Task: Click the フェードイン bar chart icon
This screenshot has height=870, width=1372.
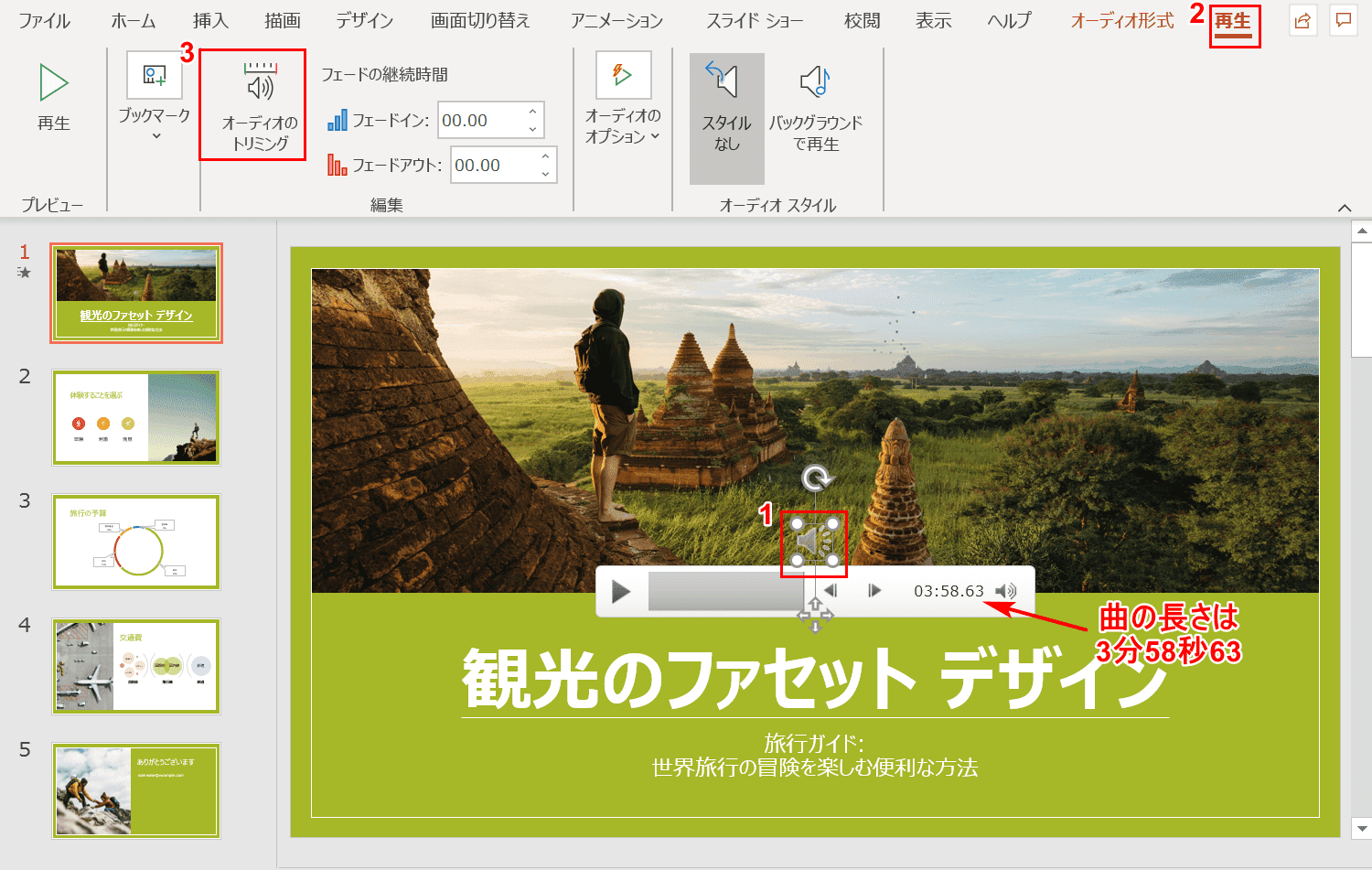Action: 338,121
